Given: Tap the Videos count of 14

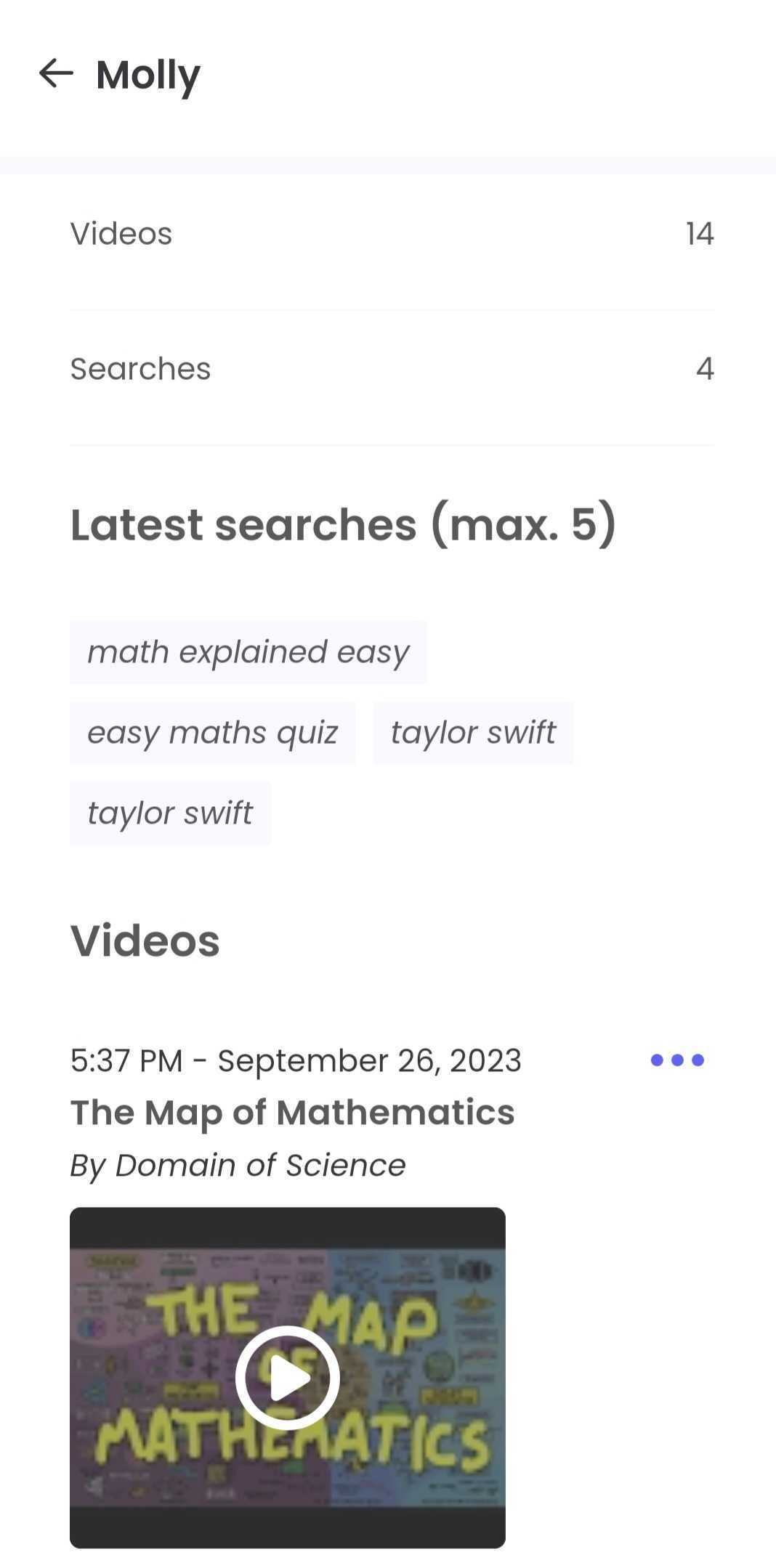Looking at the screenshot, I should point(700,234).
